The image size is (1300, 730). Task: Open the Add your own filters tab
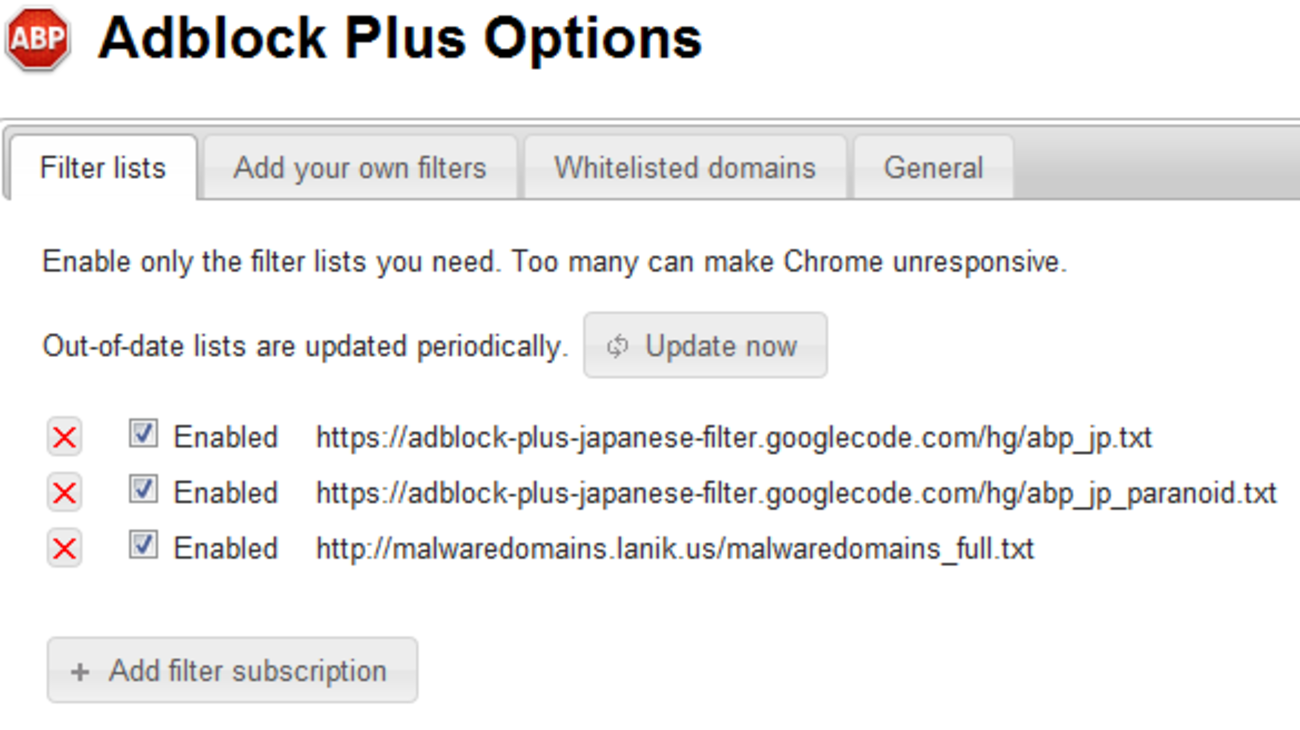pyautogui.click(x=360, y=168)
